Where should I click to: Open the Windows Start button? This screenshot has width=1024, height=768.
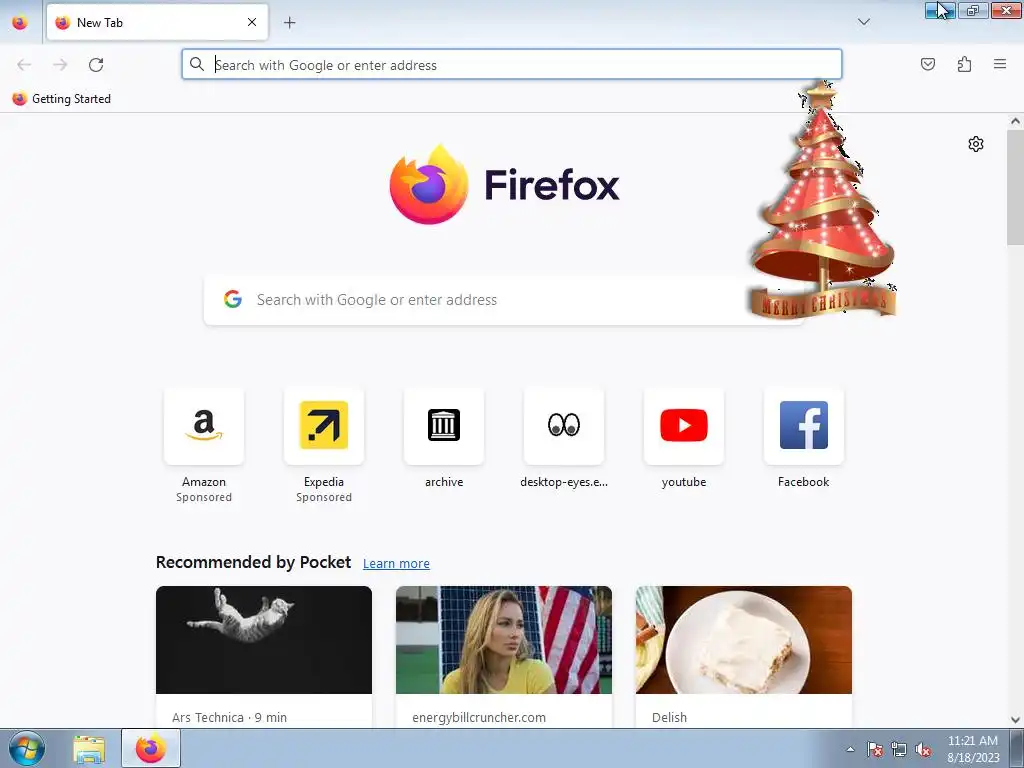pyautogui.click(x=27, y=748)
